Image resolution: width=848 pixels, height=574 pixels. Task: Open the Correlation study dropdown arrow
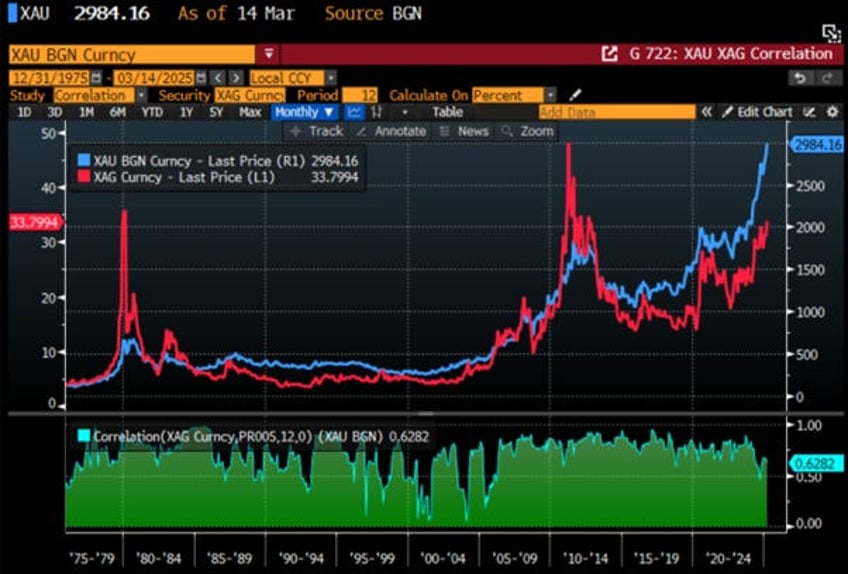point(141,95)
